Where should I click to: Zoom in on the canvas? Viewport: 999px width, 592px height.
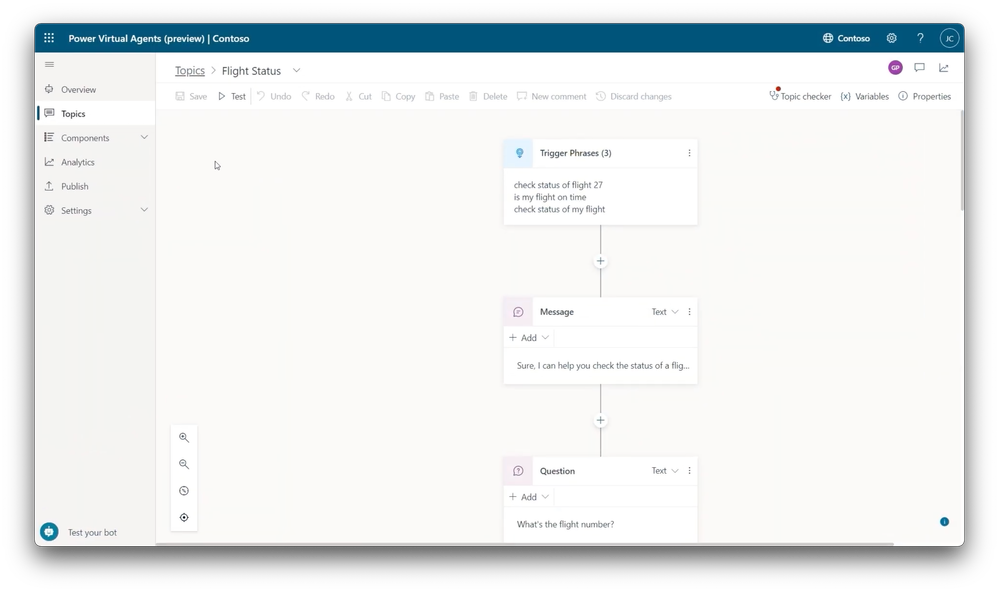(x=183, y=438)
